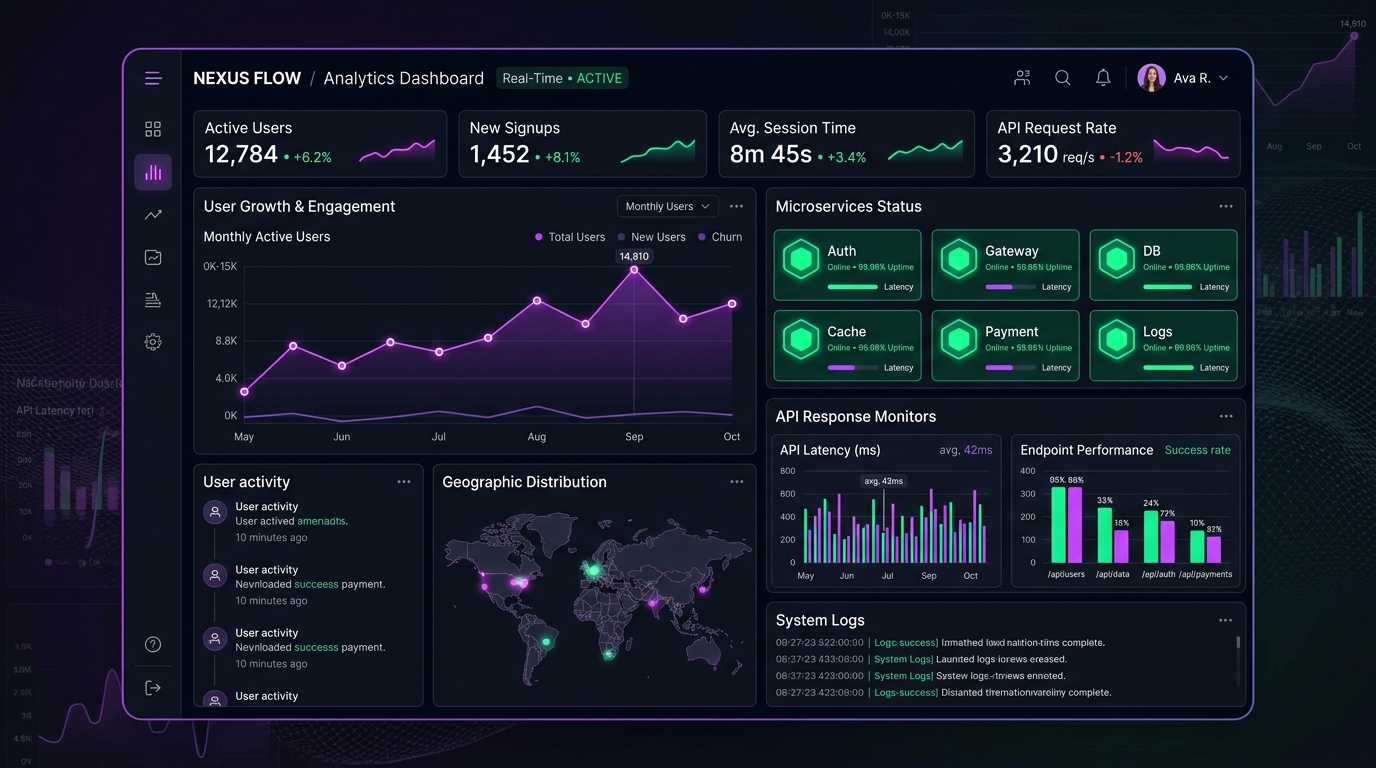Open the team users icon in header

tap(1022, 78)
